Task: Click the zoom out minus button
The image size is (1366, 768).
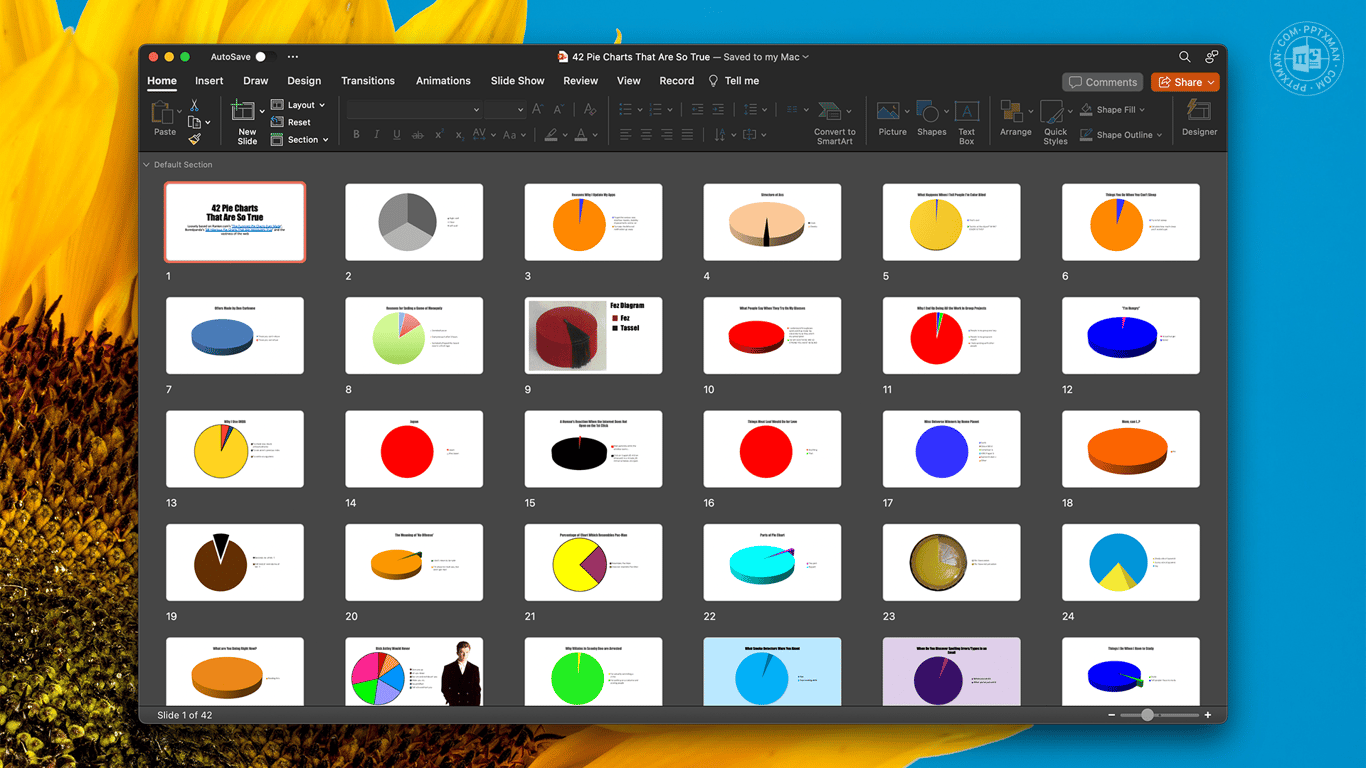Action: pyautogui.click(x=1112, y=715)
